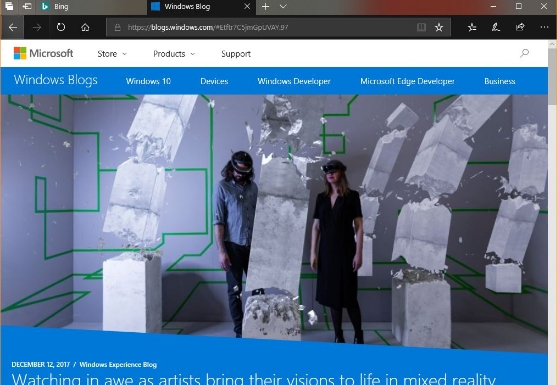Open the Favorites hub icon

[472, 27]
